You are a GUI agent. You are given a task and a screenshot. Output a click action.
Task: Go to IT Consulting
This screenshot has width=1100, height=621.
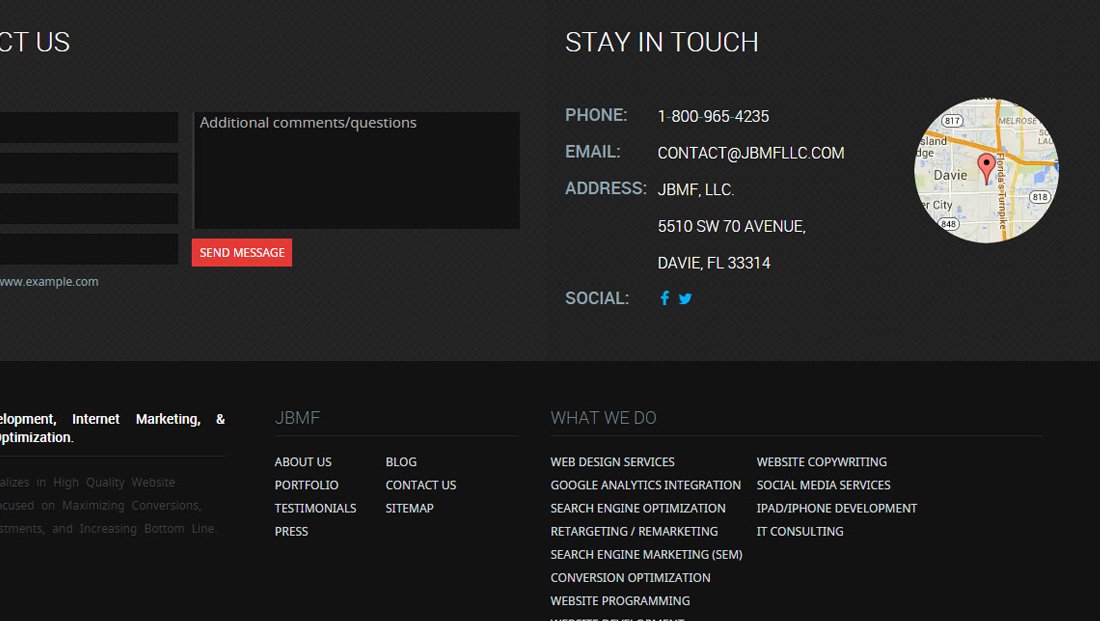800,531
